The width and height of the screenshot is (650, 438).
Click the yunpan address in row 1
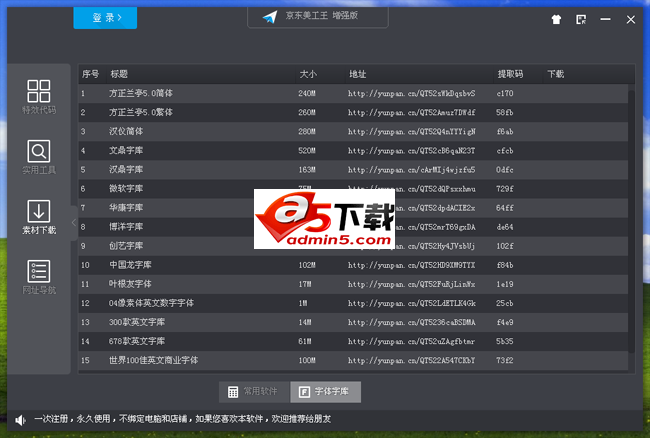[412, 94]
